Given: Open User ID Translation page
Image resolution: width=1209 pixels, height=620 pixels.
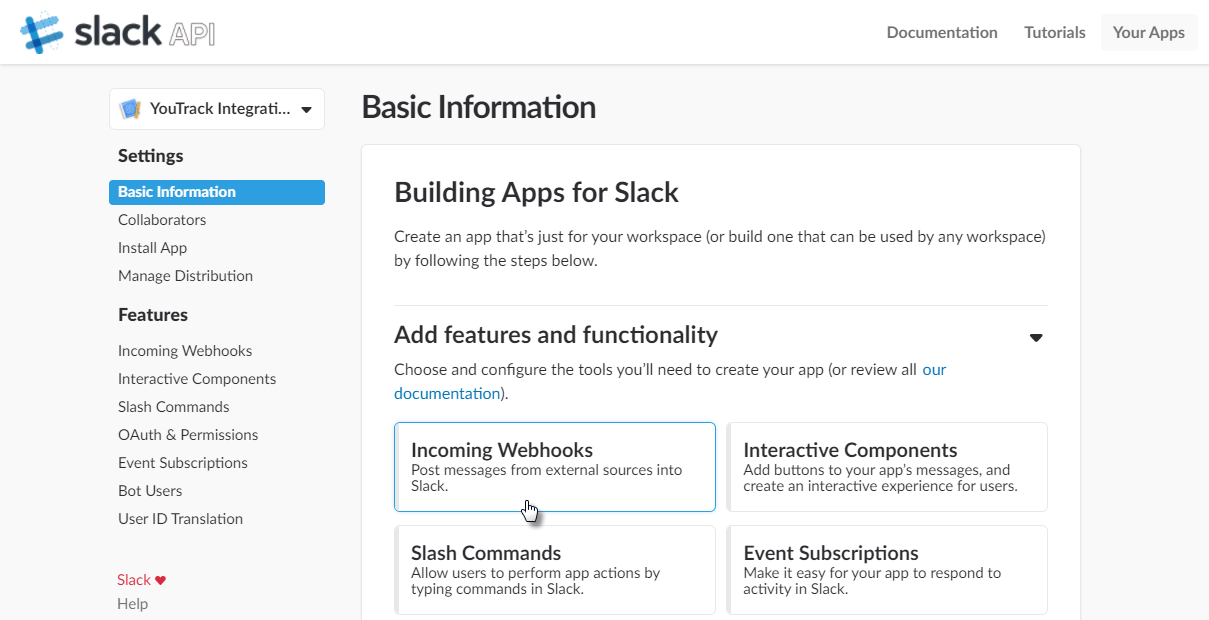Looking at the screenshot, I should [x=180, y=519].
